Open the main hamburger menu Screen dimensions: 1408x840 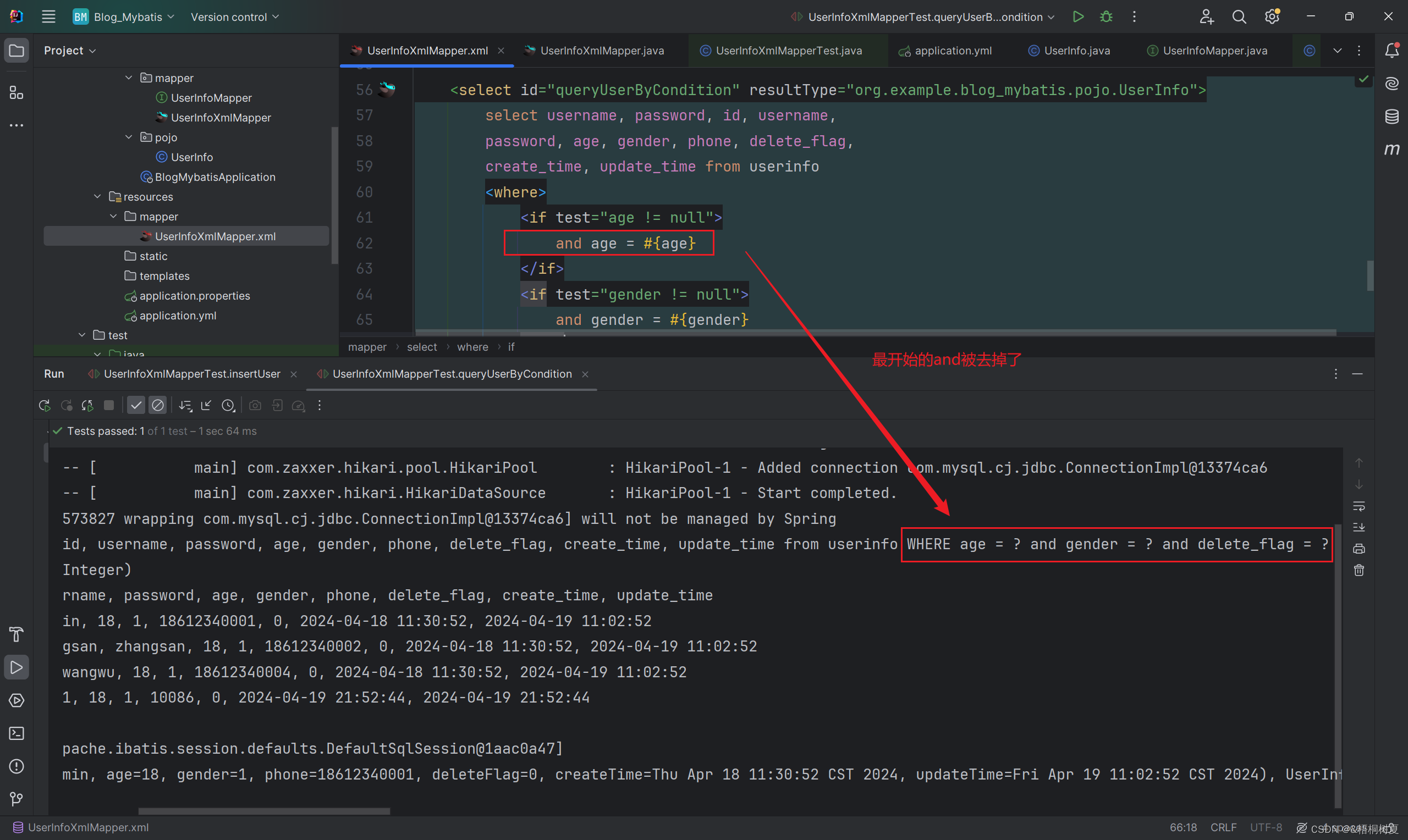click(49, 16)
